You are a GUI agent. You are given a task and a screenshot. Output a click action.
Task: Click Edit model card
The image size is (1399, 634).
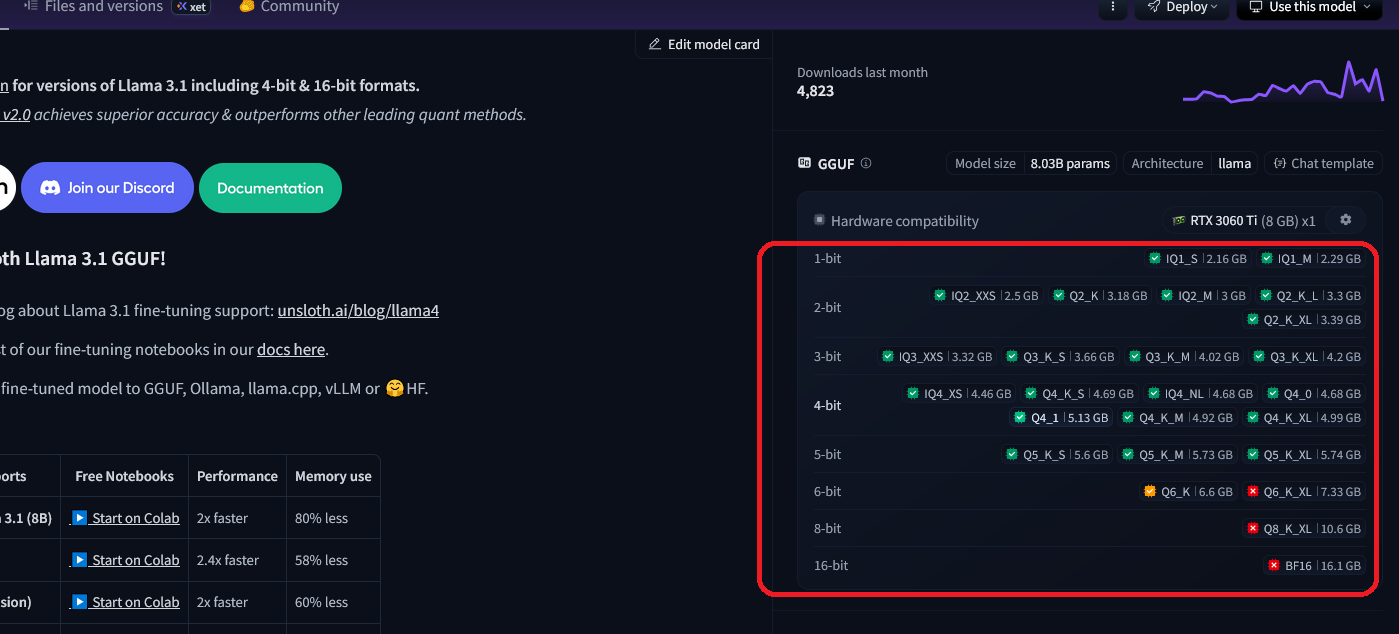tap(704, 44)
